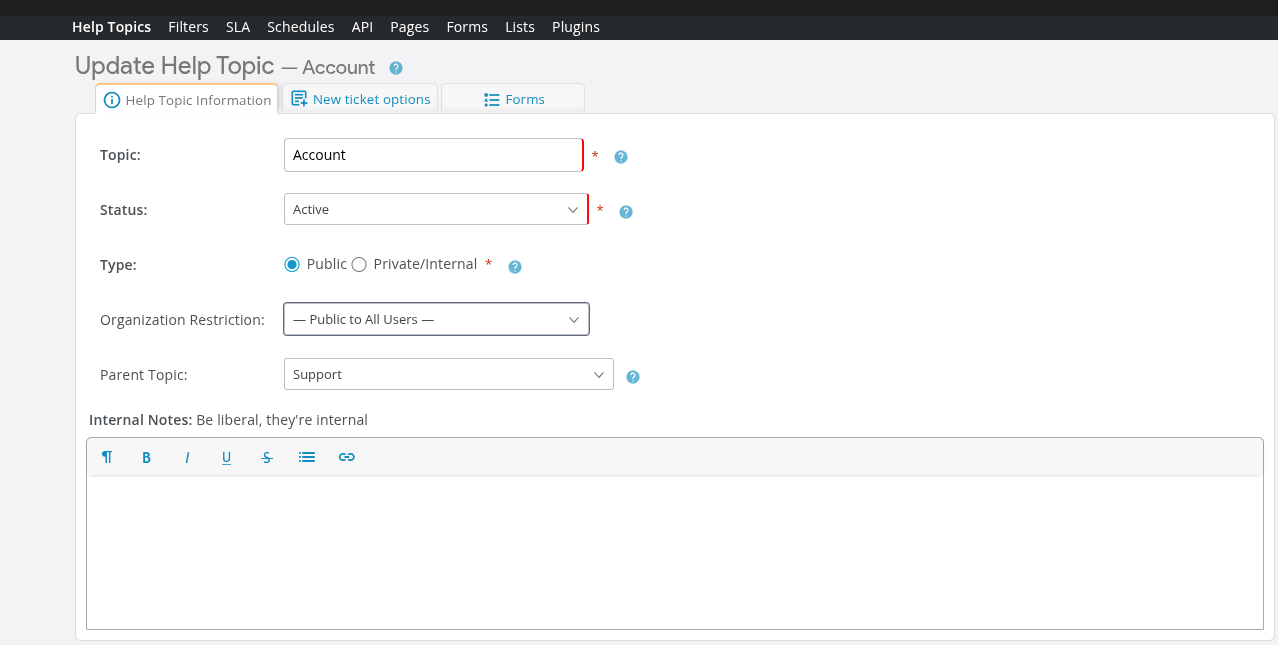Switch to New ticket options tab
The width and height of the screenshot is (1278, 645).
pos(361,99)
